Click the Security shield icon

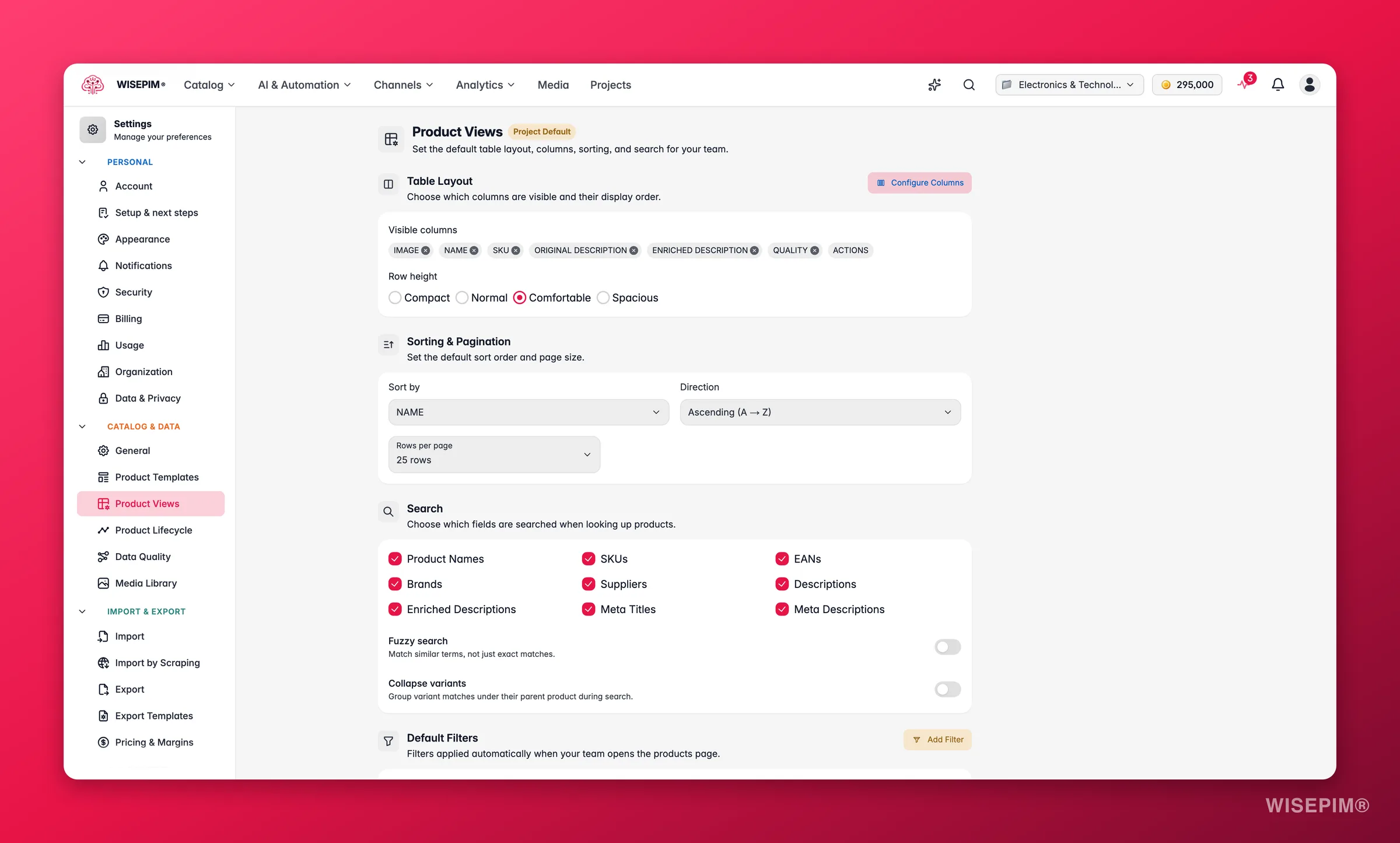pyautogui.click(x=103, y=292)
